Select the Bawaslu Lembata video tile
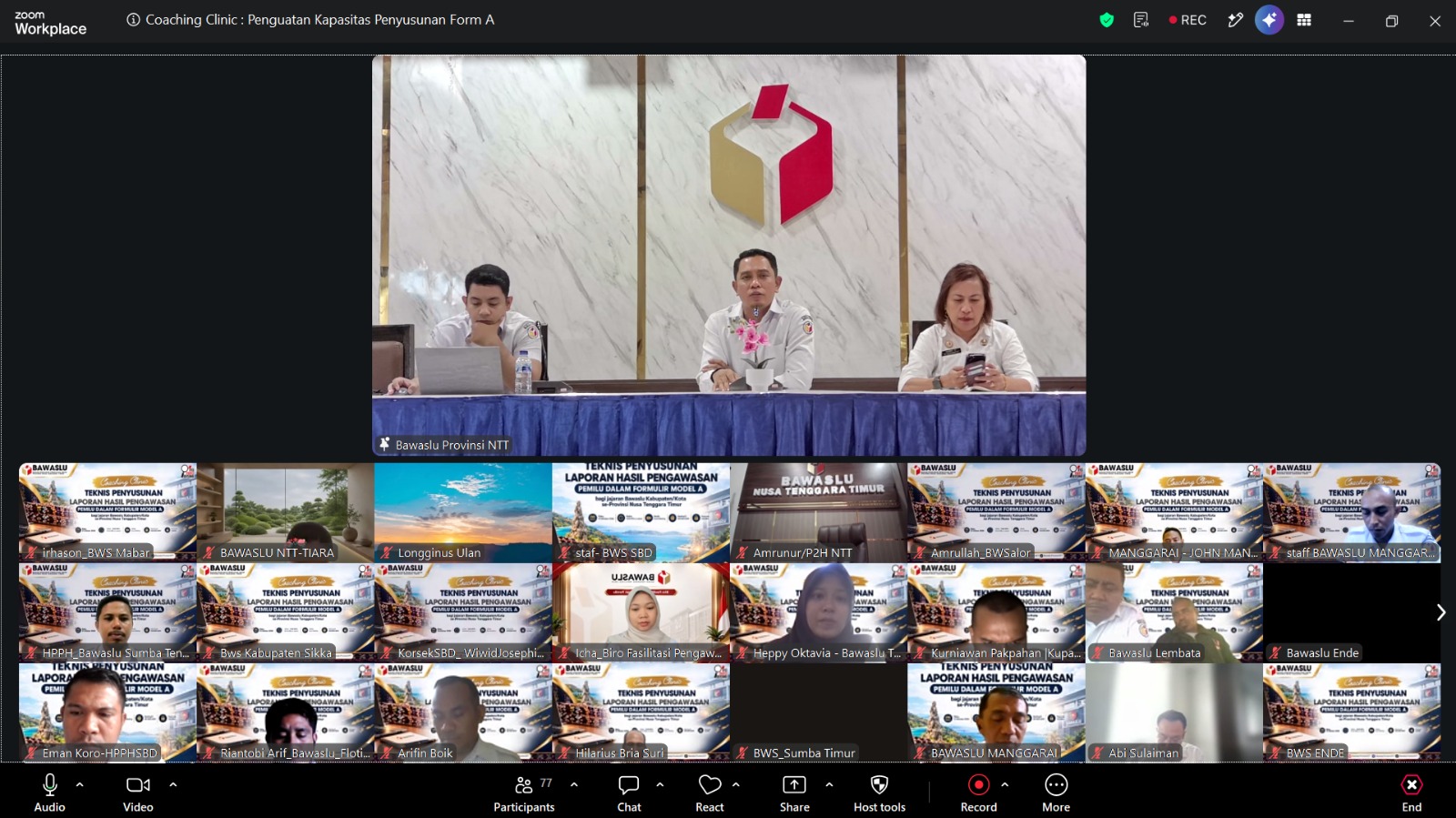The width and height of the screenshot is (1456, 818). 1174,612
